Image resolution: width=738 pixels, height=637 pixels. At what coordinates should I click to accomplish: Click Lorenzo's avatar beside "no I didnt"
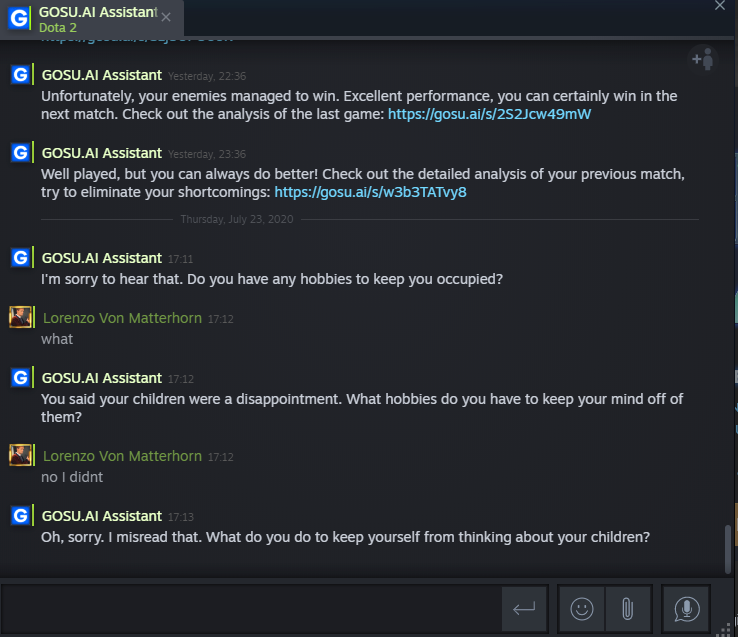pyautogui.click(x=20, y=456)
